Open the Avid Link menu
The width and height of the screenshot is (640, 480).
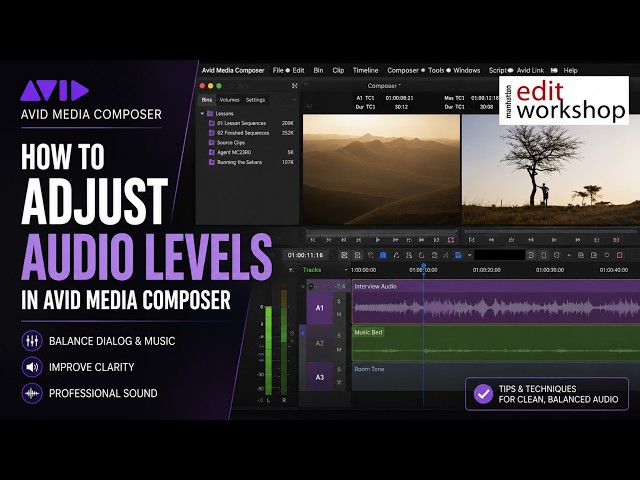click(x=530, y=70)
